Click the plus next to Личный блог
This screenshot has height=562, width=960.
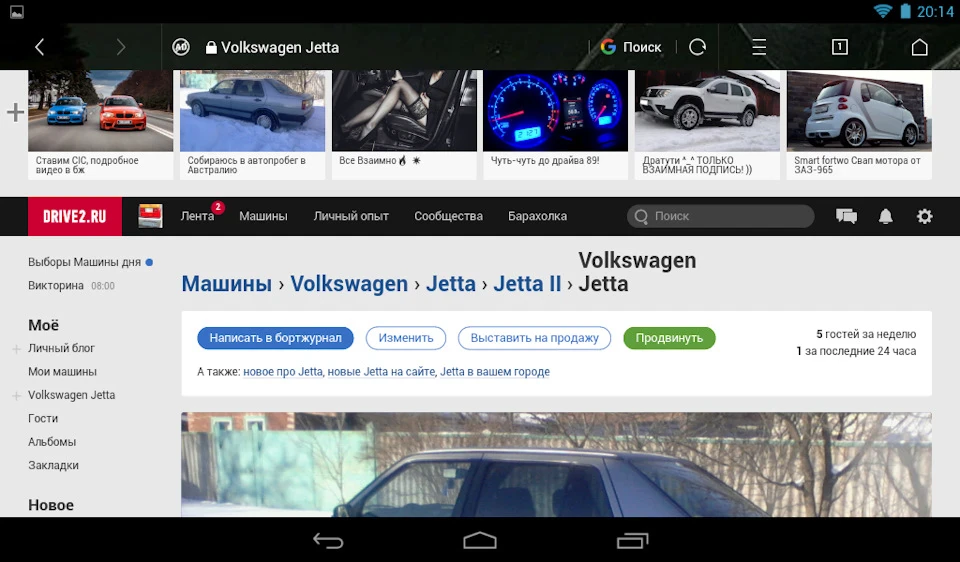coord(17,349)
